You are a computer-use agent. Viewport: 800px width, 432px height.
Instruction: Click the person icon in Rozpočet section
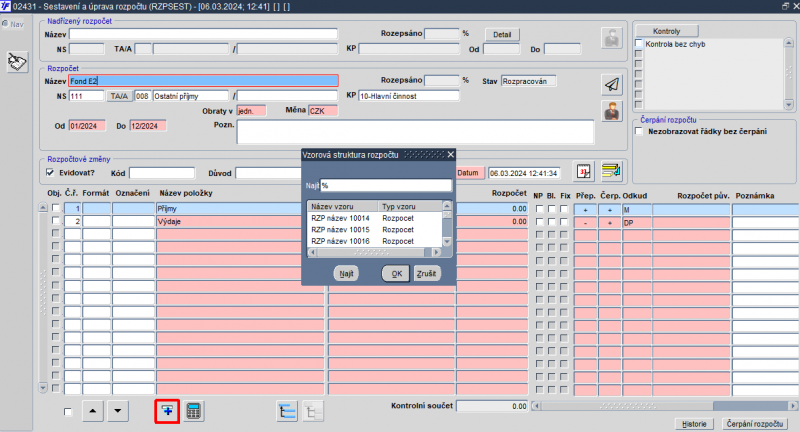click(x=612, y=111)
